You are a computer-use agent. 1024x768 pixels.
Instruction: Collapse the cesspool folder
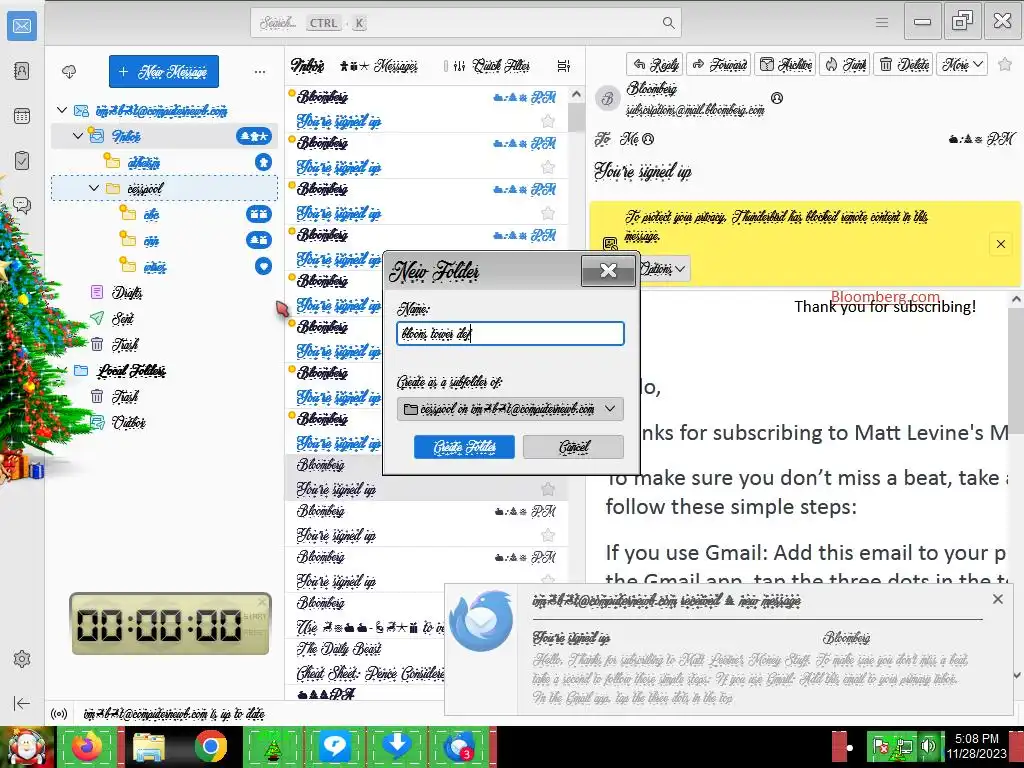pyautogui.click(x=94, y=188)
